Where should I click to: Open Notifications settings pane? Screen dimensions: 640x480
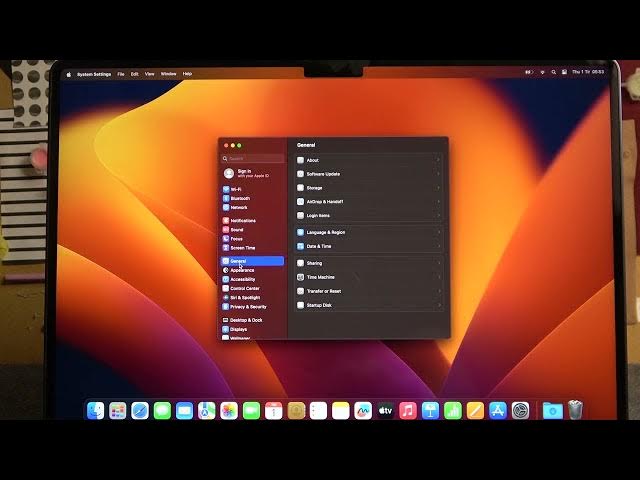point(243,220)
